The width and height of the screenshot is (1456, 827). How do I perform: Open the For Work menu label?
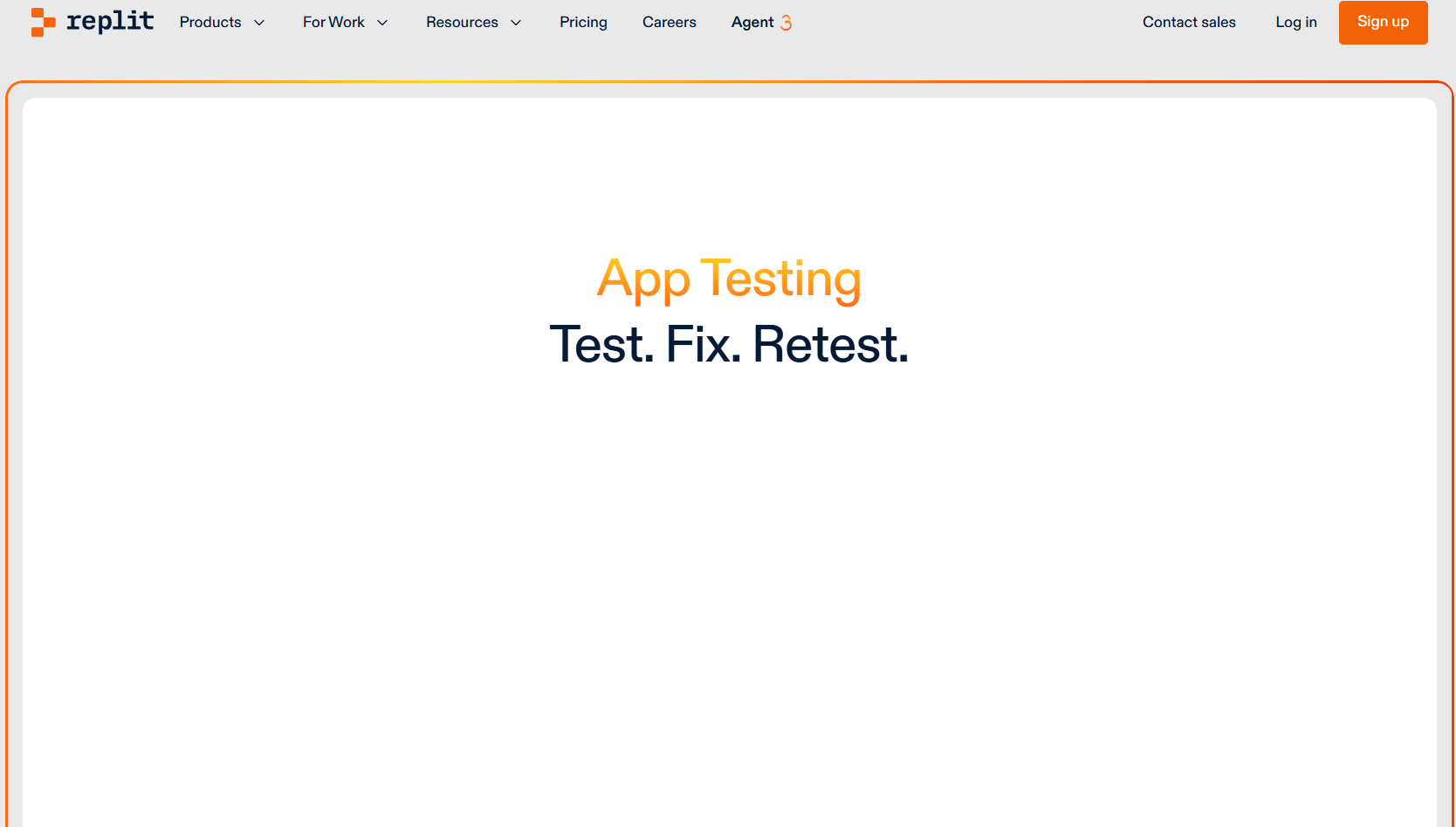(x=333, y=23)
